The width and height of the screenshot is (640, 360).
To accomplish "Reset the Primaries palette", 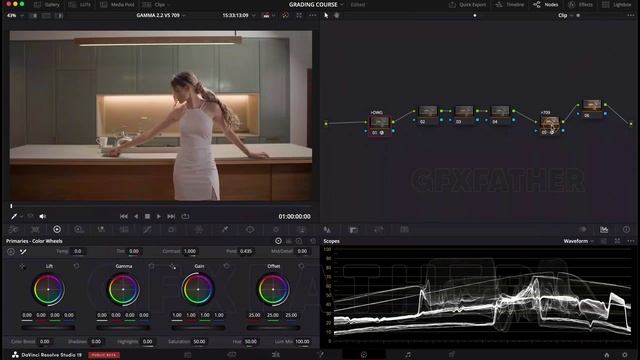I will 313,241.
